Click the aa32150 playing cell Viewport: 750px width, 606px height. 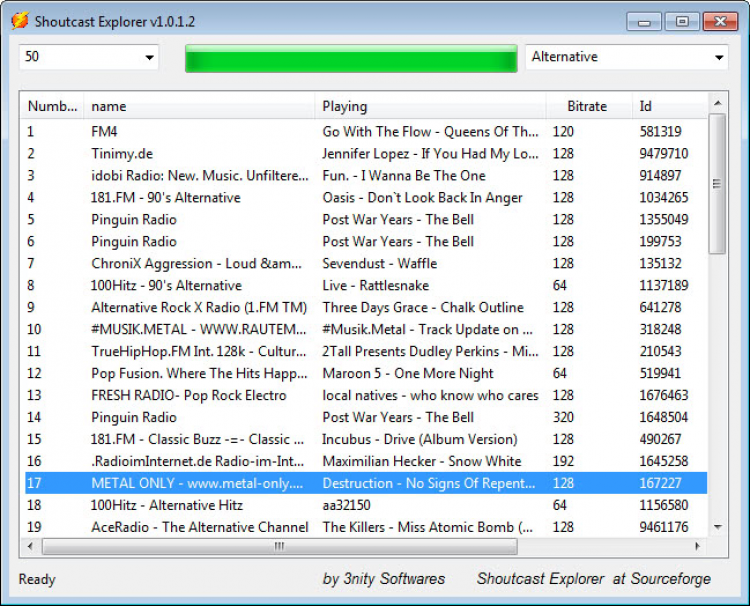(346, 505)
